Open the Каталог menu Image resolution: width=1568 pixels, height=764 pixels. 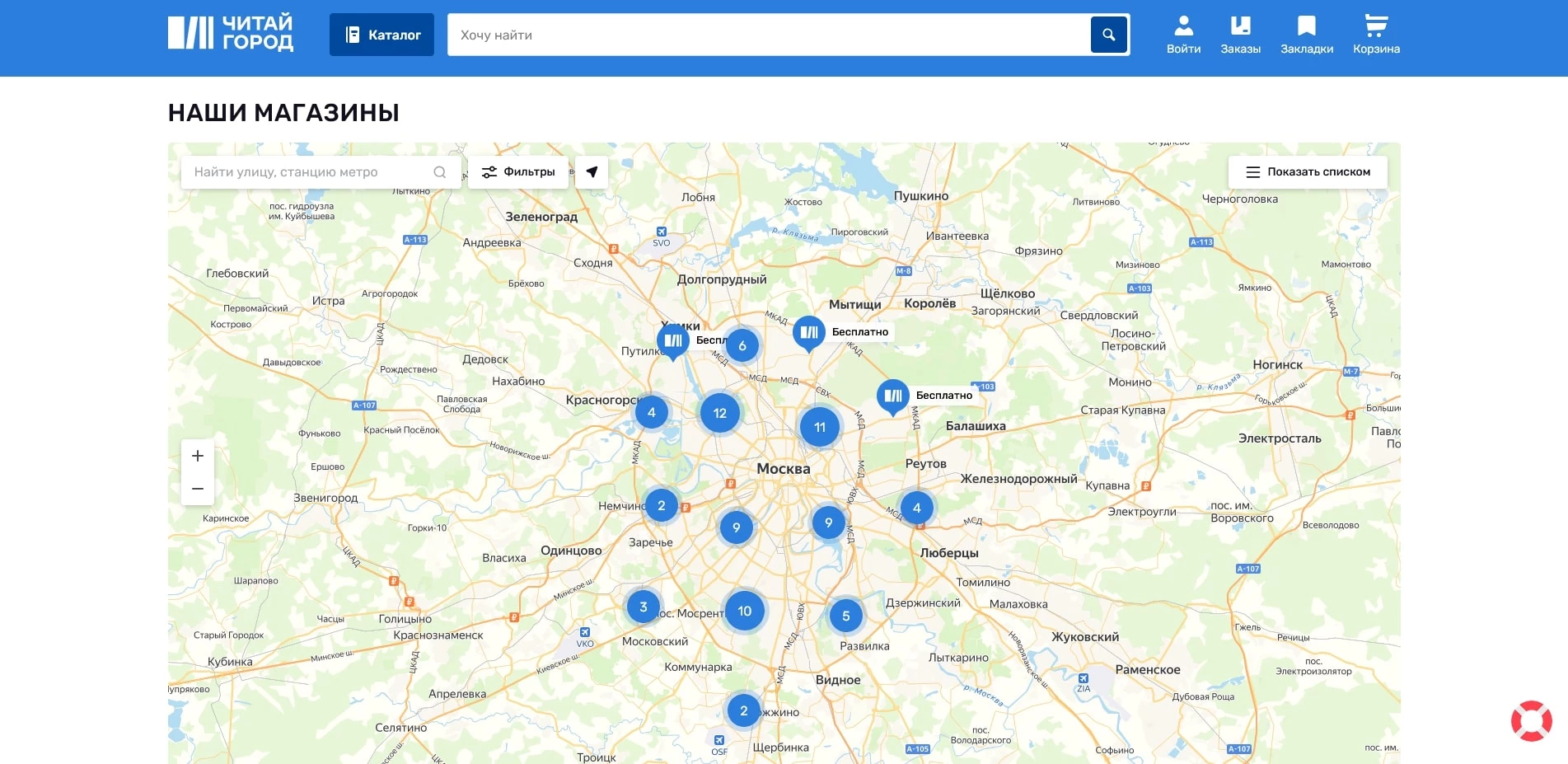click(381, 35)
